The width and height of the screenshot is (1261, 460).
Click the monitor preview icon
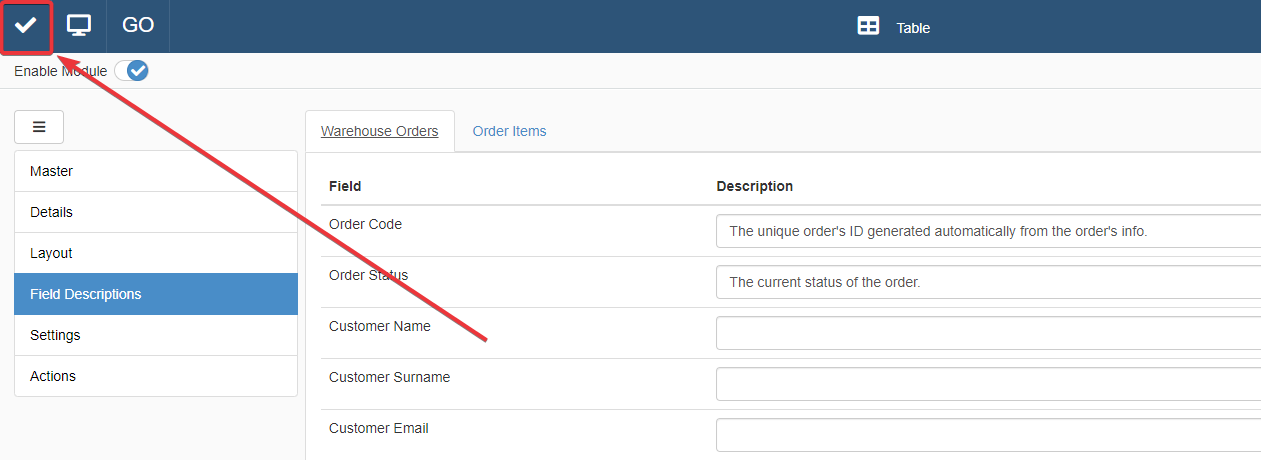coord(79,26)
